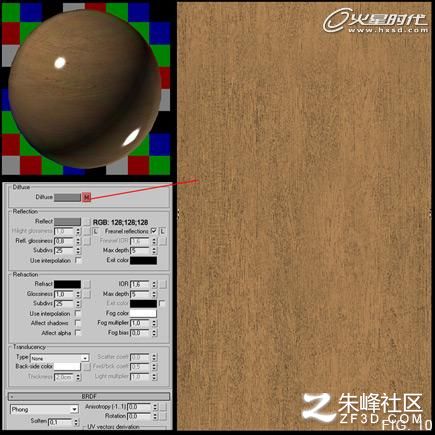435x435 pixels.
Task: Click the Reflect map slot button
Action: point(87,222)
